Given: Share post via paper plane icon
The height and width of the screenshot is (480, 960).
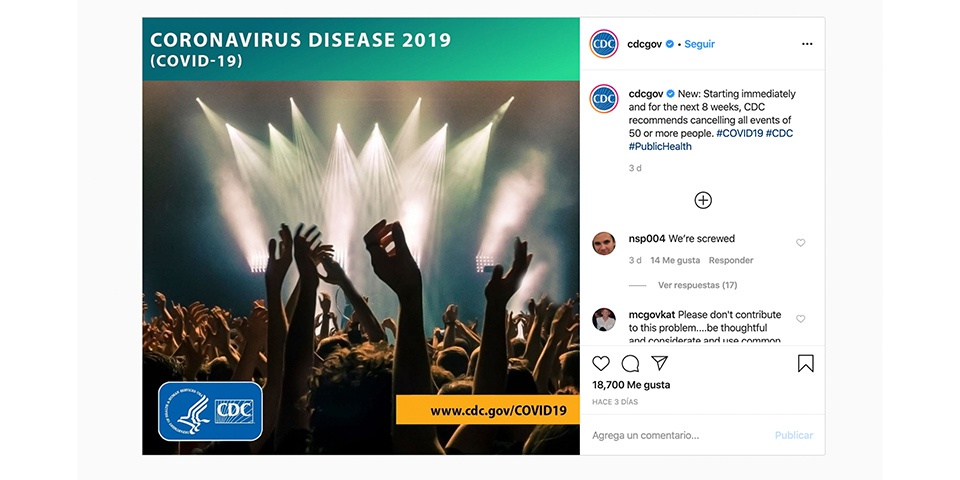Looking at the screenshot, I should [x=659, y=363].
